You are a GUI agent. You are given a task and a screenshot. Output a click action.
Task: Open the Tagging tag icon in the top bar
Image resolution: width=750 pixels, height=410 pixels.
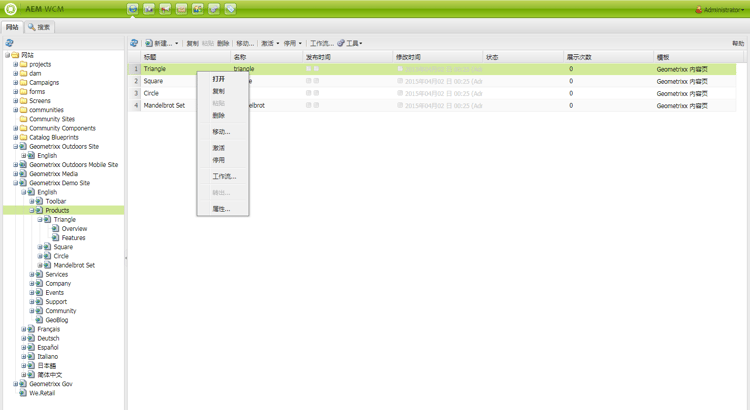point(231,9)
